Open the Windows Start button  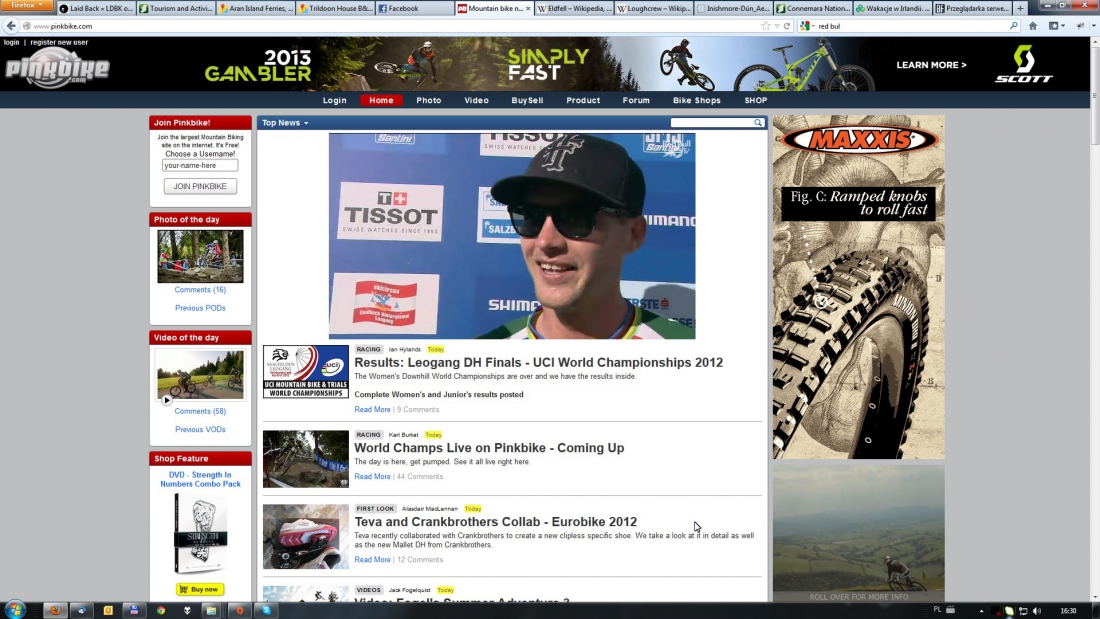[x=15, y=610]
